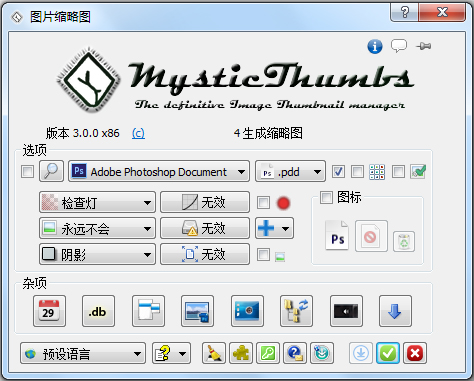Image resolution: width=474 pixels, height=381 pixels.
Task: Click the circular download arrow button
Action: click(361, 353)
